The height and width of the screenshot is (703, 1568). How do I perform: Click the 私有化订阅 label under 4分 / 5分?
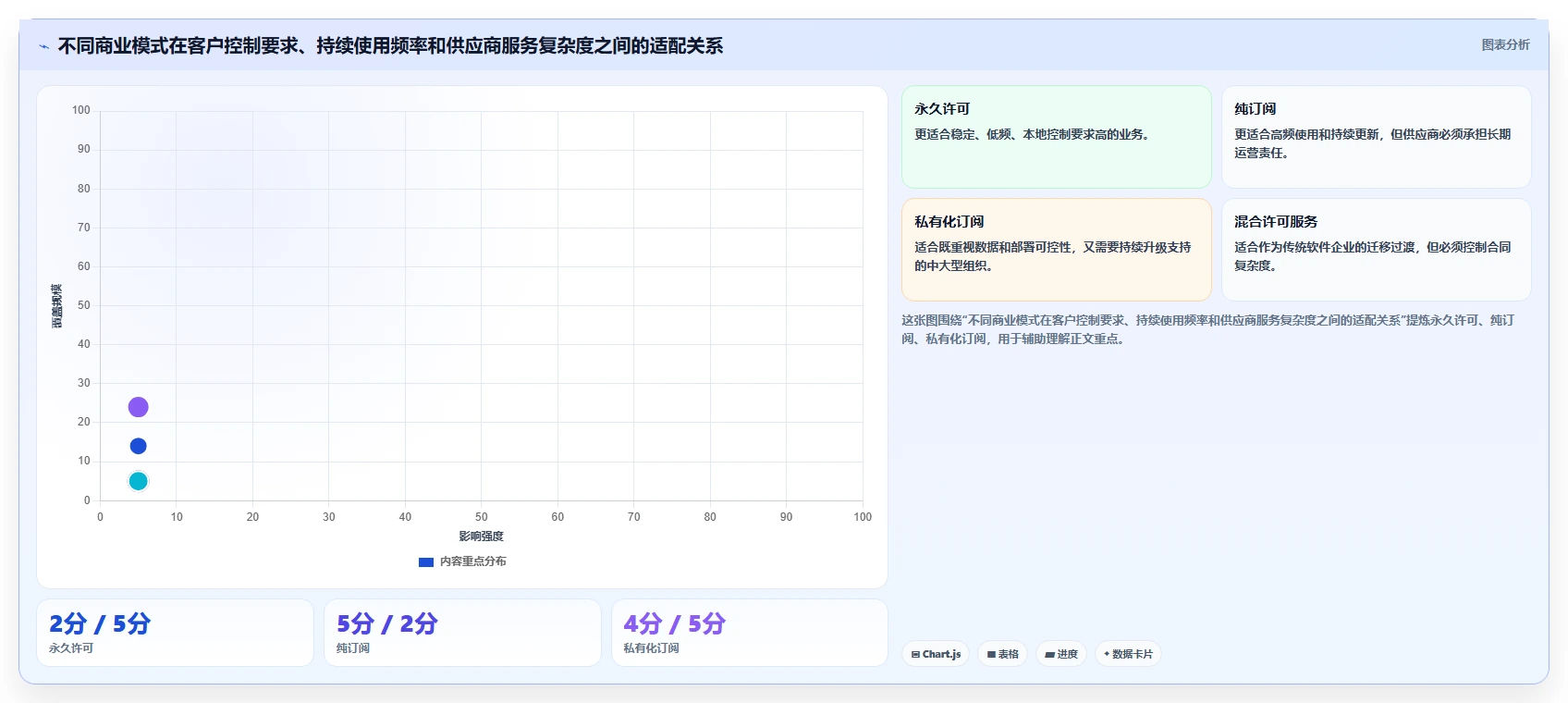(651, 648)
